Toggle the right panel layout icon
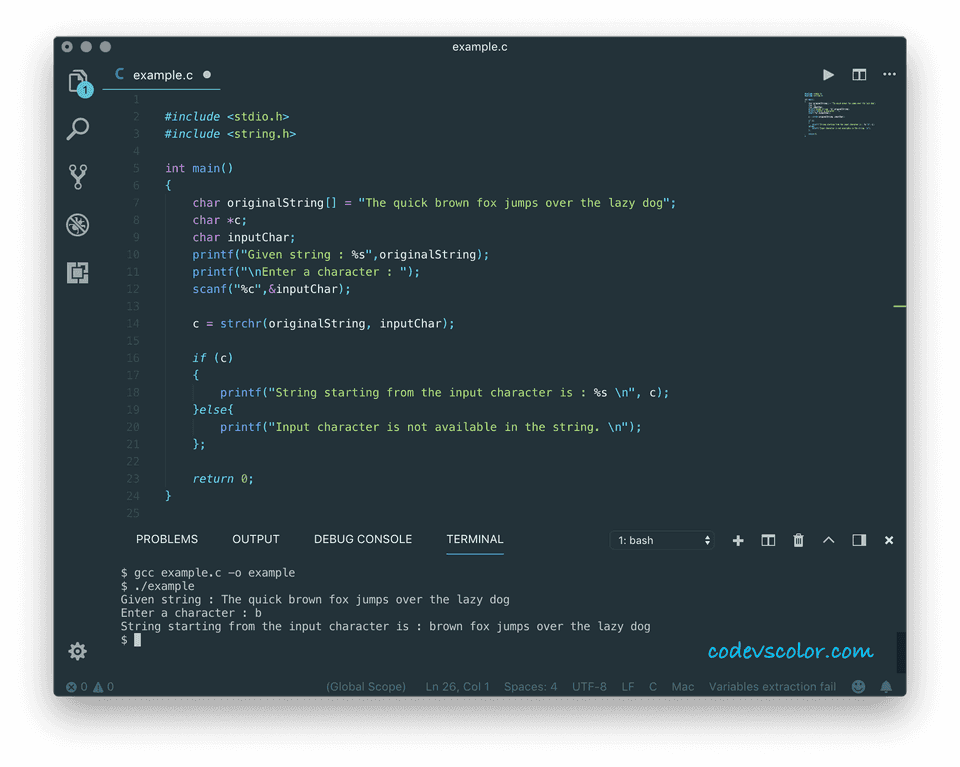 [858, 539]
